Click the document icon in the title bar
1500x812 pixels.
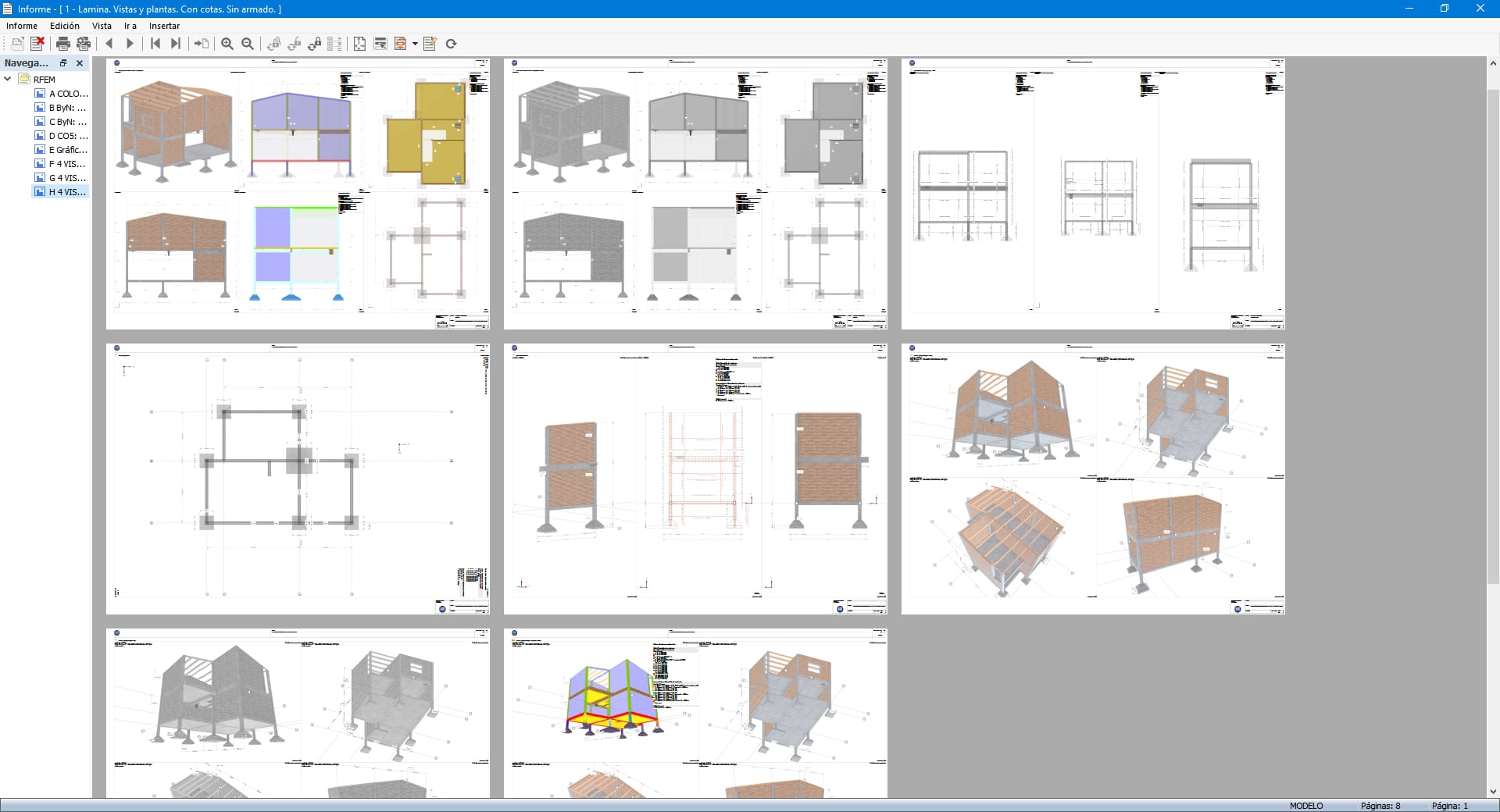tap(8, 9)
